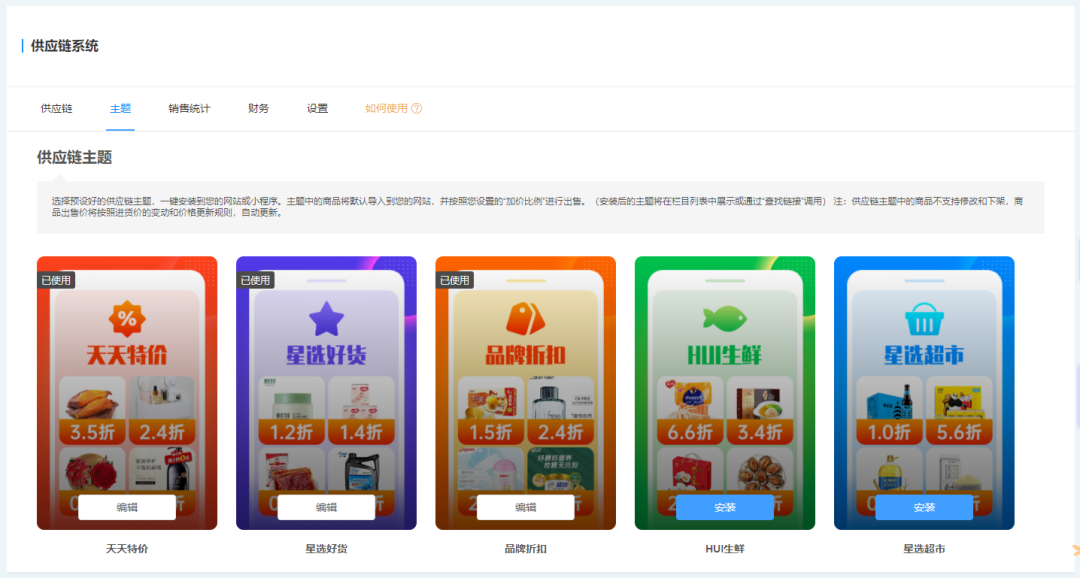Click the percent badge icon on 天天特价
The image size is (1080, 578).
[127, 319]
